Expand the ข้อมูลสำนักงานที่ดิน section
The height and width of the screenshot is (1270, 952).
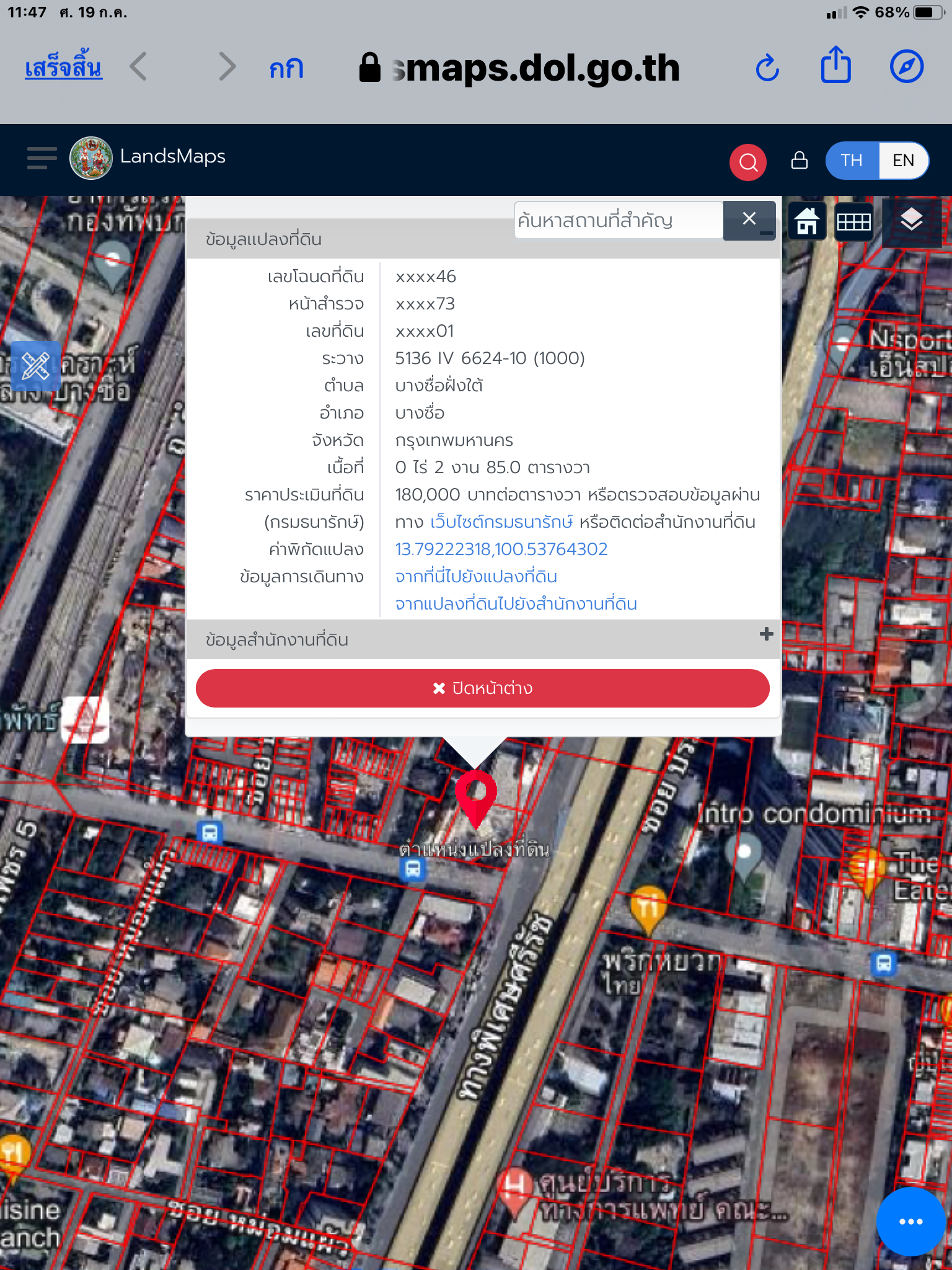click(766, 634)
